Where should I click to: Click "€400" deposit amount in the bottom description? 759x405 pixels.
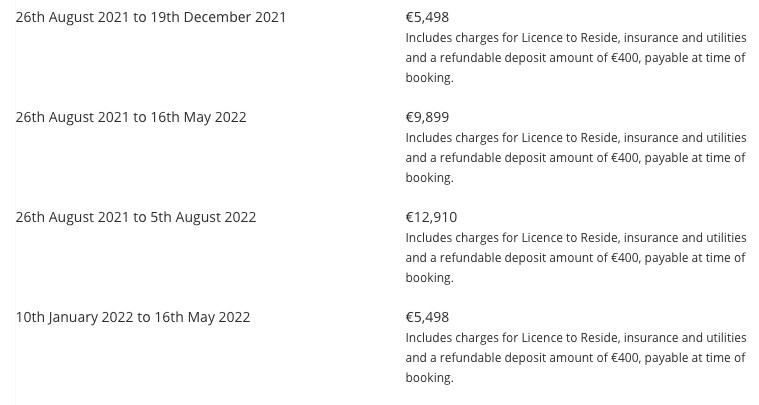pos(624,358)
